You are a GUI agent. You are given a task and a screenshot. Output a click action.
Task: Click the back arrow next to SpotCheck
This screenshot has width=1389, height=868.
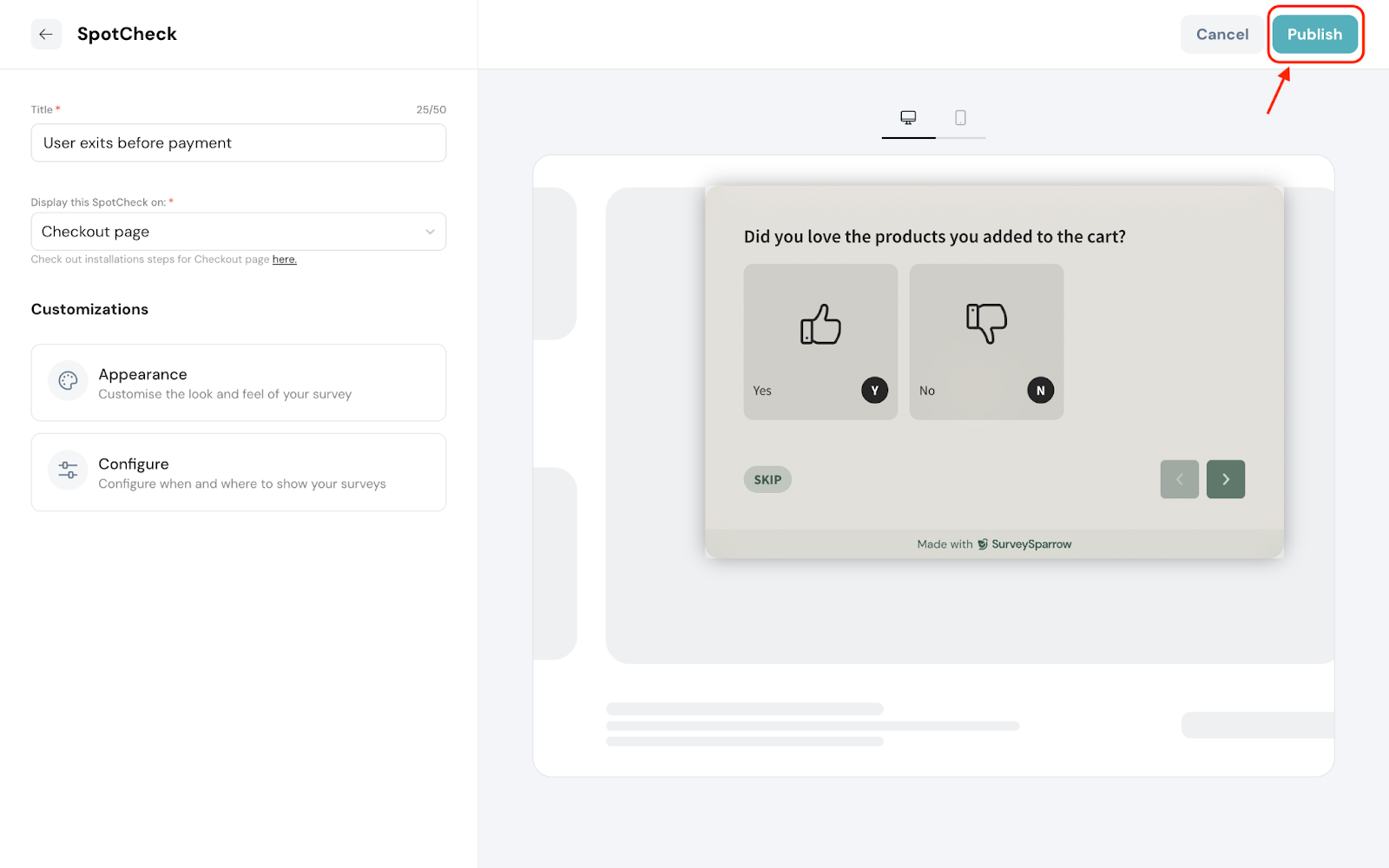[46, 35]
